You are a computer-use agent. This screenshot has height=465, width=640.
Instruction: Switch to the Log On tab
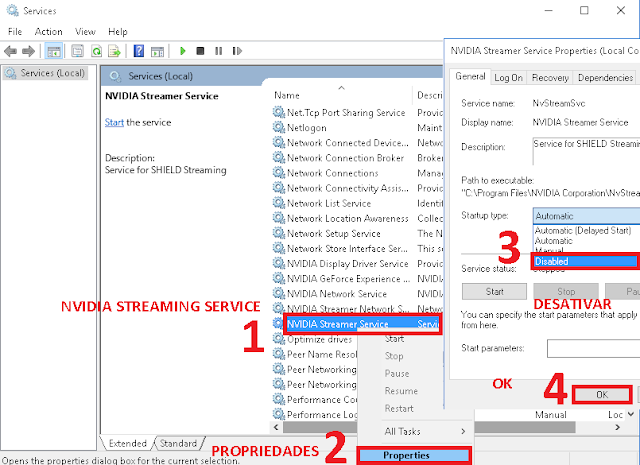click(x=508, y=78)
